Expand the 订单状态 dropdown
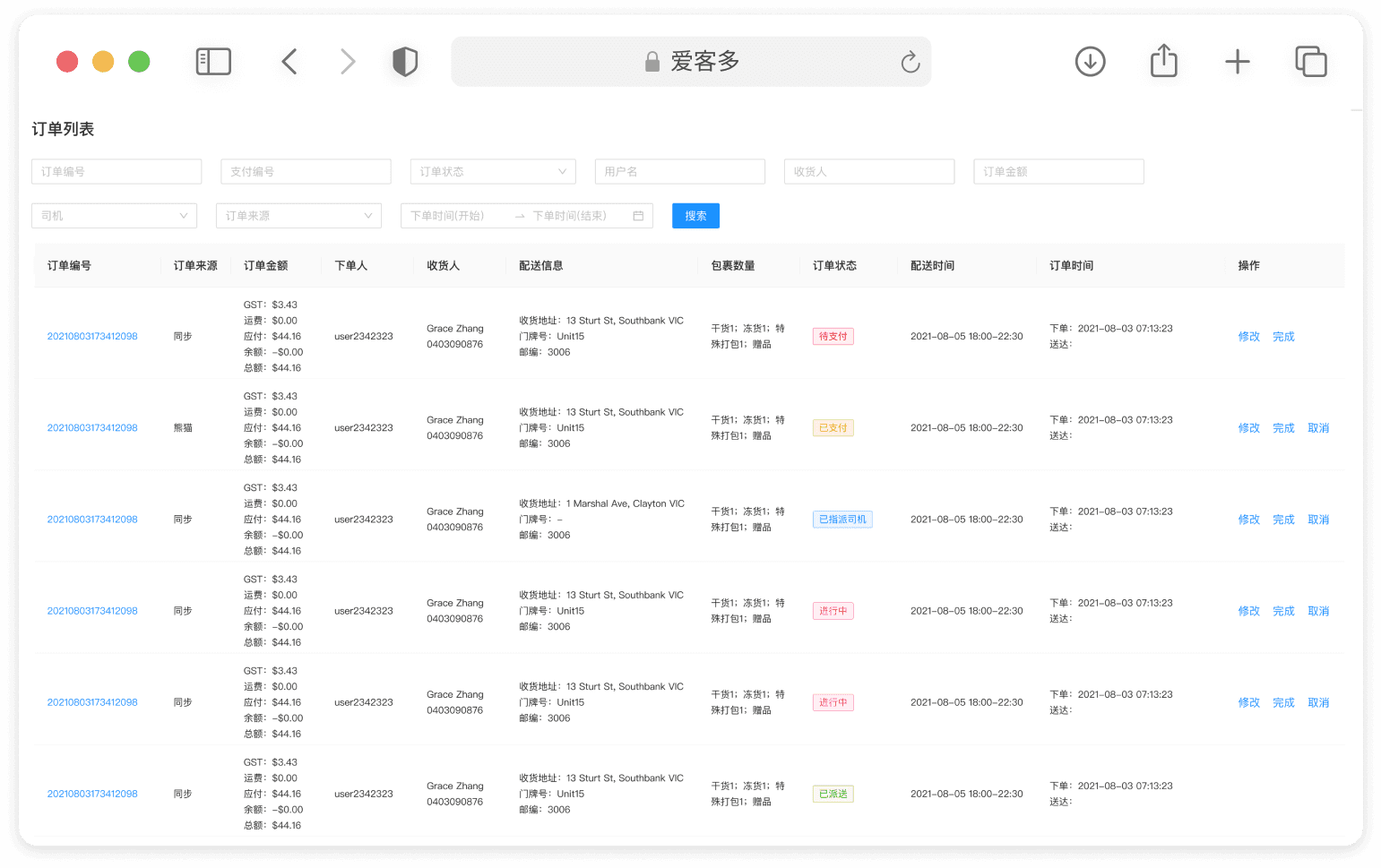 [492, 172]
